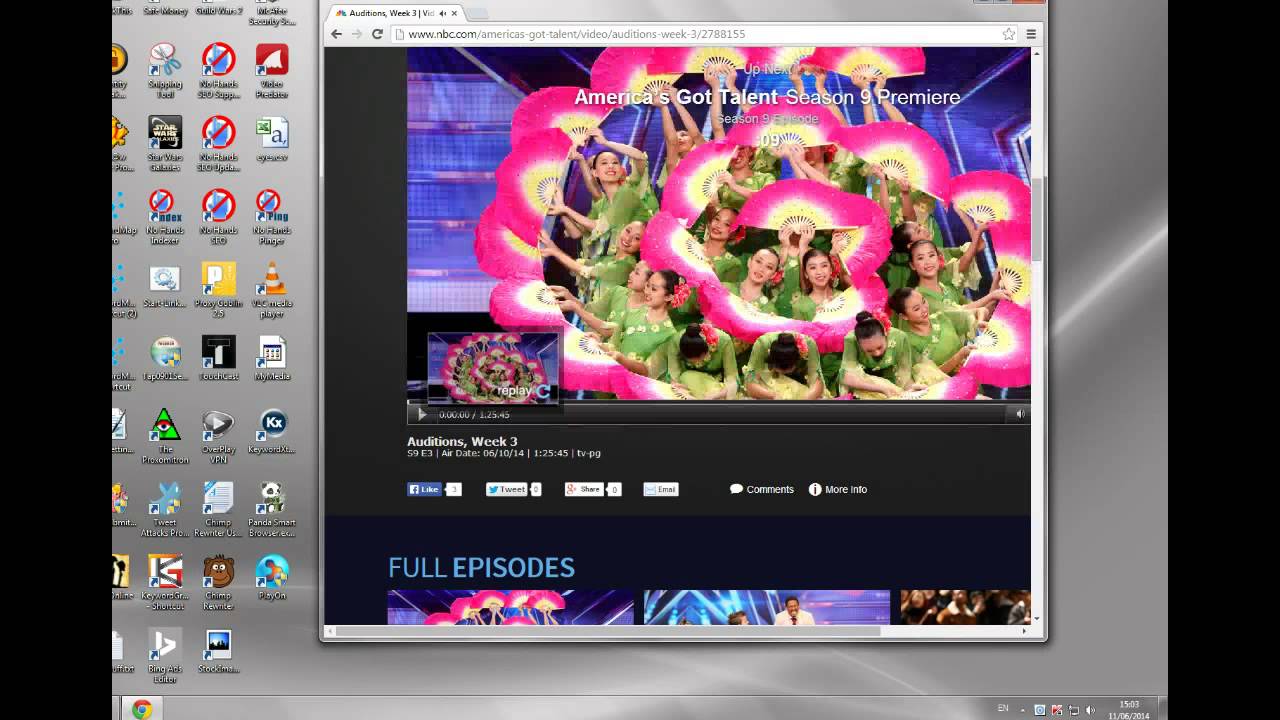Click the browser back arrow
This screenshot has height=720, width=1280.
[336, 34]
